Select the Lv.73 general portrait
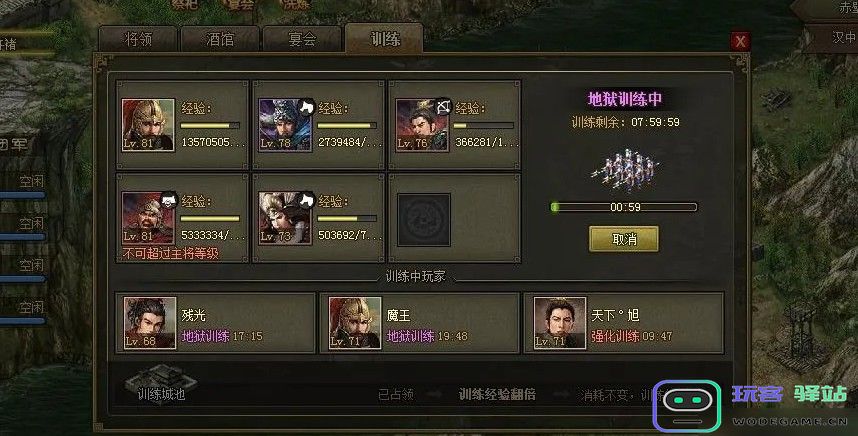This screenshot has width=858, height=436. point(285,218)
